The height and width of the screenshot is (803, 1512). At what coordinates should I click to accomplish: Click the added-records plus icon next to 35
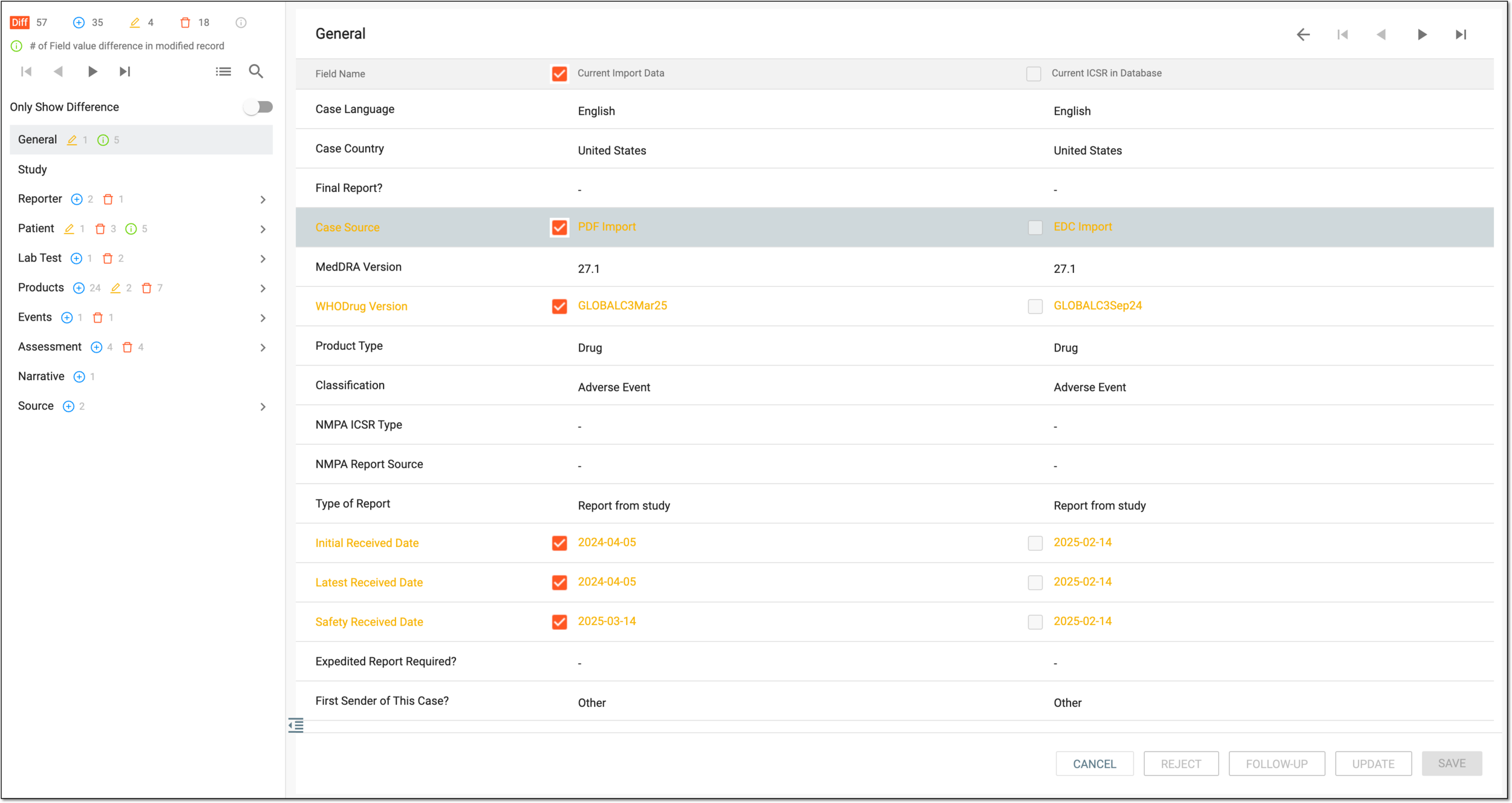(x=79, y=22)
